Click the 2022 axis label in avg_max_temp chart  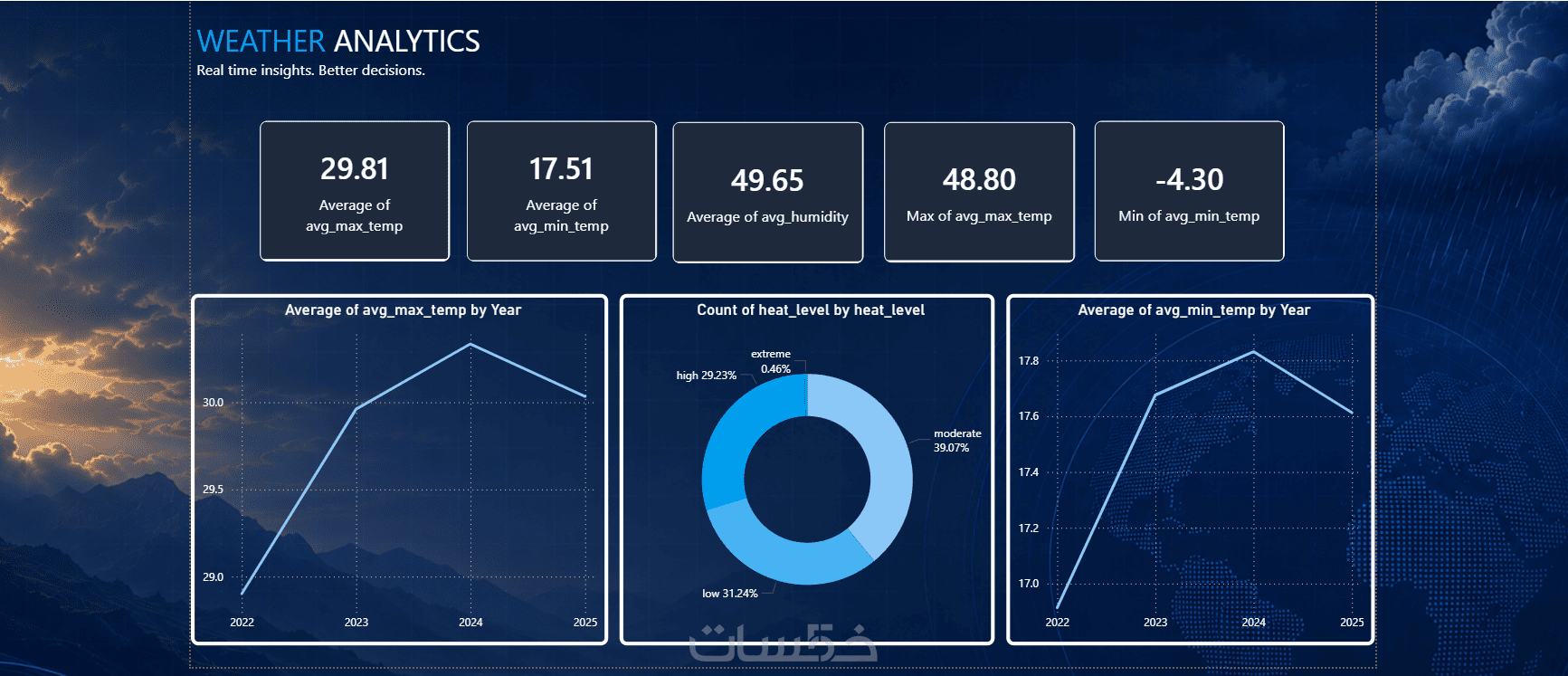242,623
